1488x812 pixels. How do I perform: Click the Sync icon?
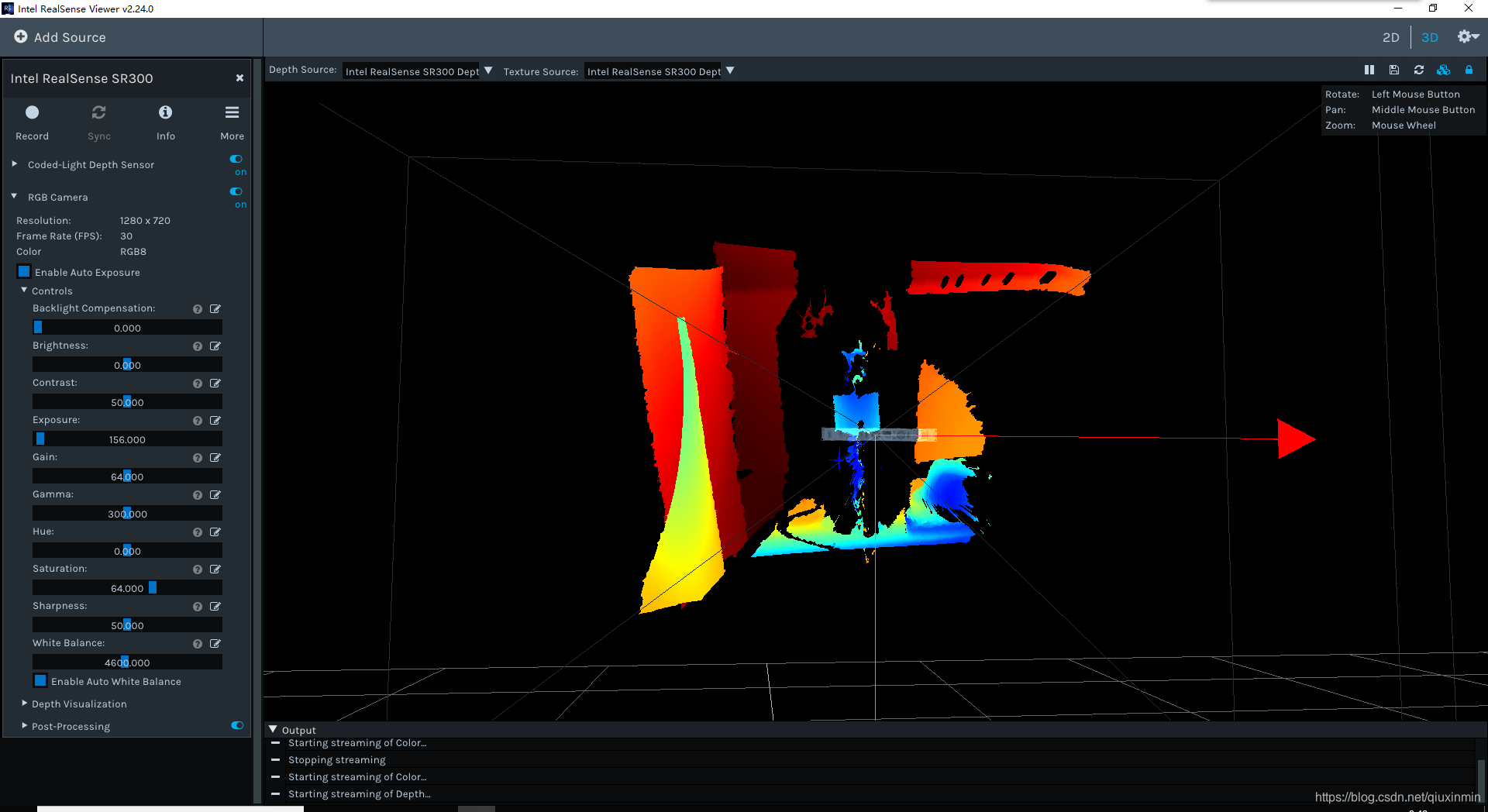click(x=98, y=112)
